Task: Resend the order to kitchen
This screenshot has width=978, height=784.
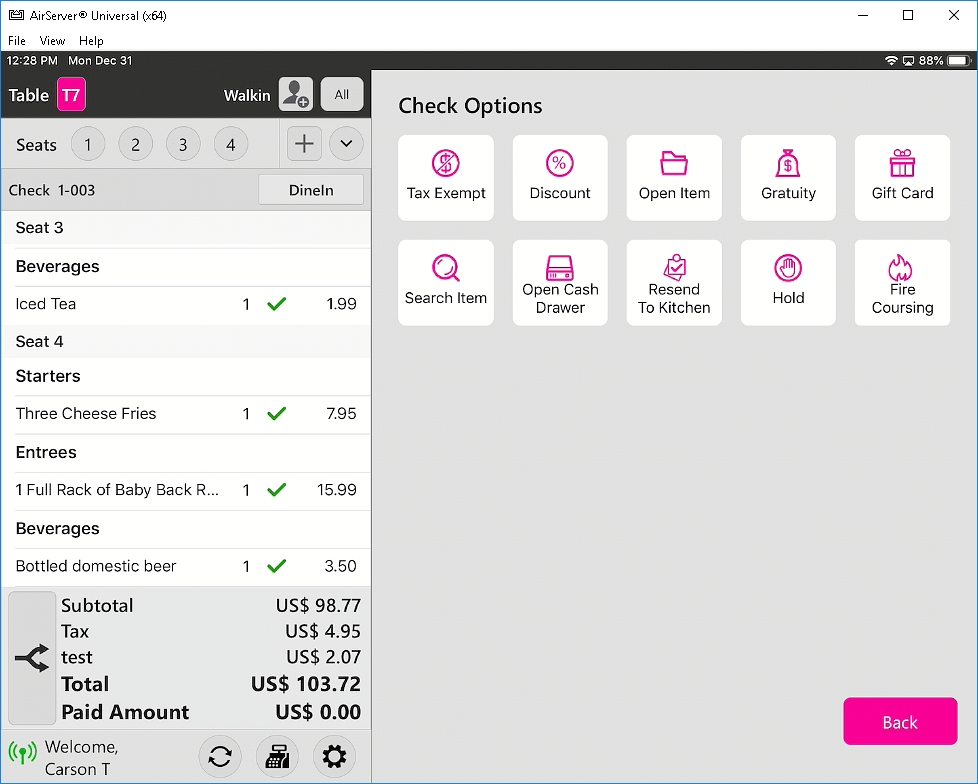Action: (x=674, y=282)
